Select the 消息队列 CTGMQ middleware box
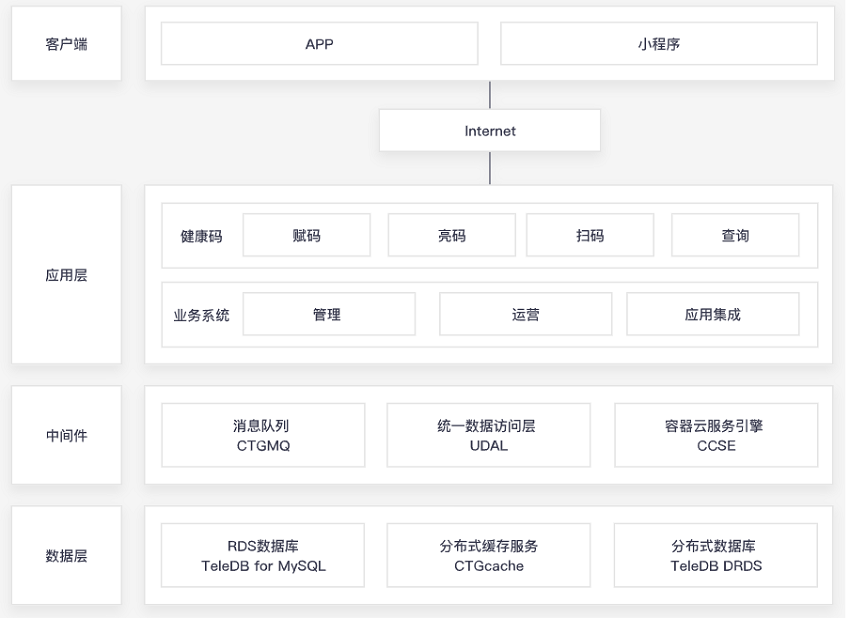Image resolution: width=850 pixels, height=618 pixels. (263, 435)
